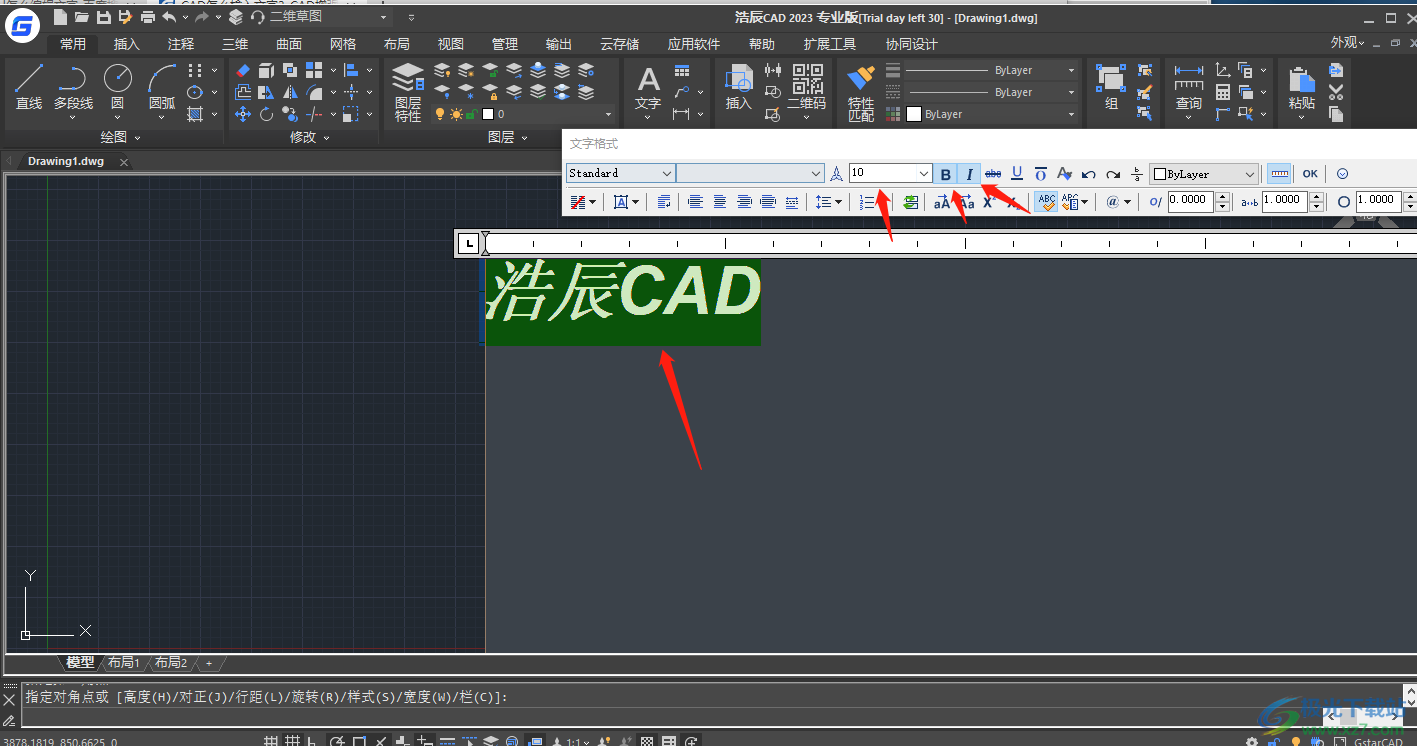Screen dimensions: 1417x746
Task: Click the Undo icon in text format bar
Action: click(1089, 174)
